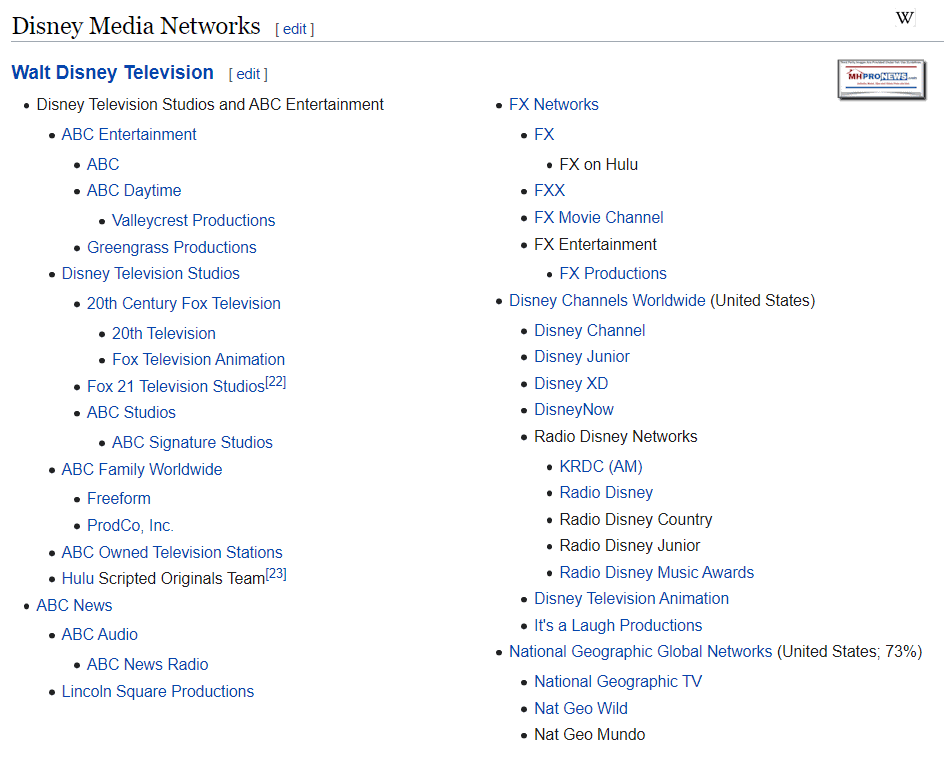
Task: Open the ABC Entertainment link
Action: 129,134
